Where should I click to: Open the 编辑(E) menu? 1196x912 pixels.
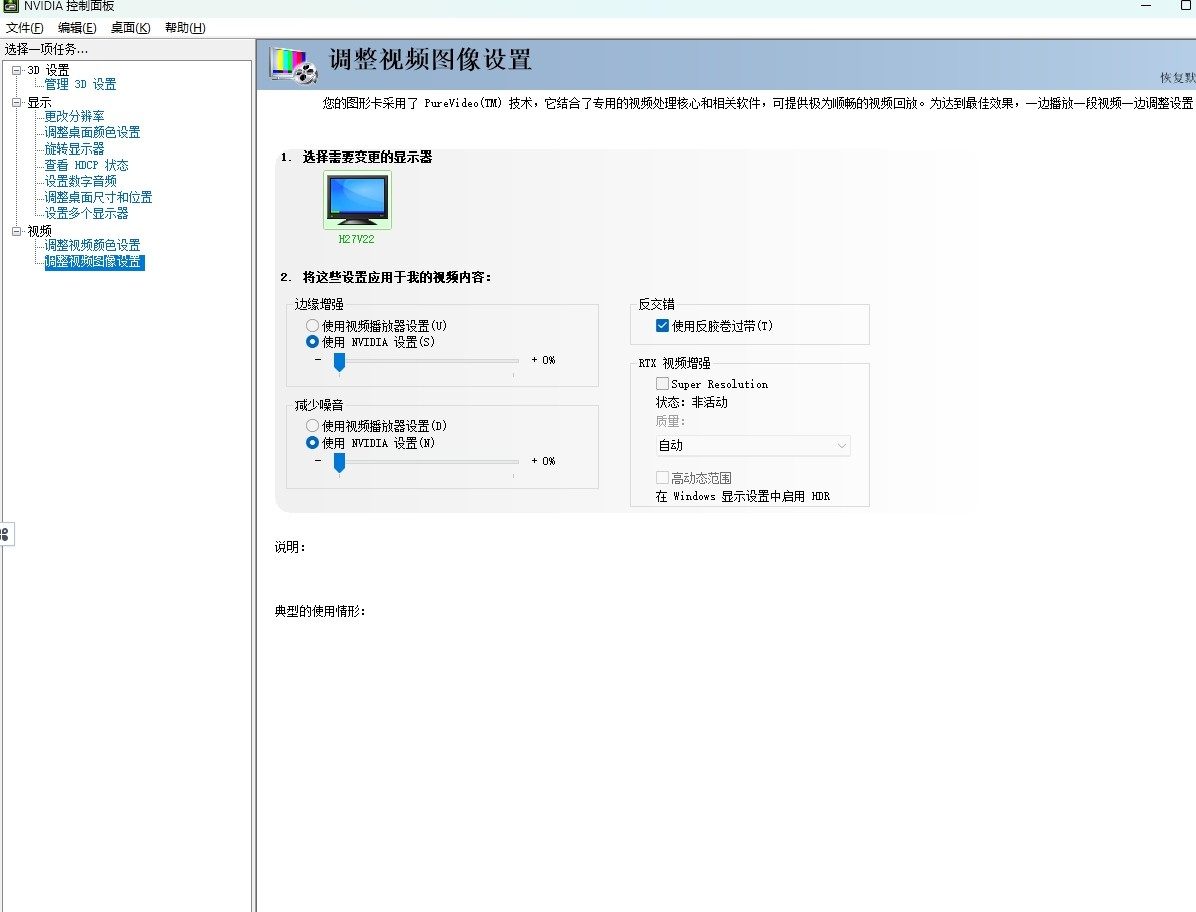pyautogui.click(x=77, y=28)
